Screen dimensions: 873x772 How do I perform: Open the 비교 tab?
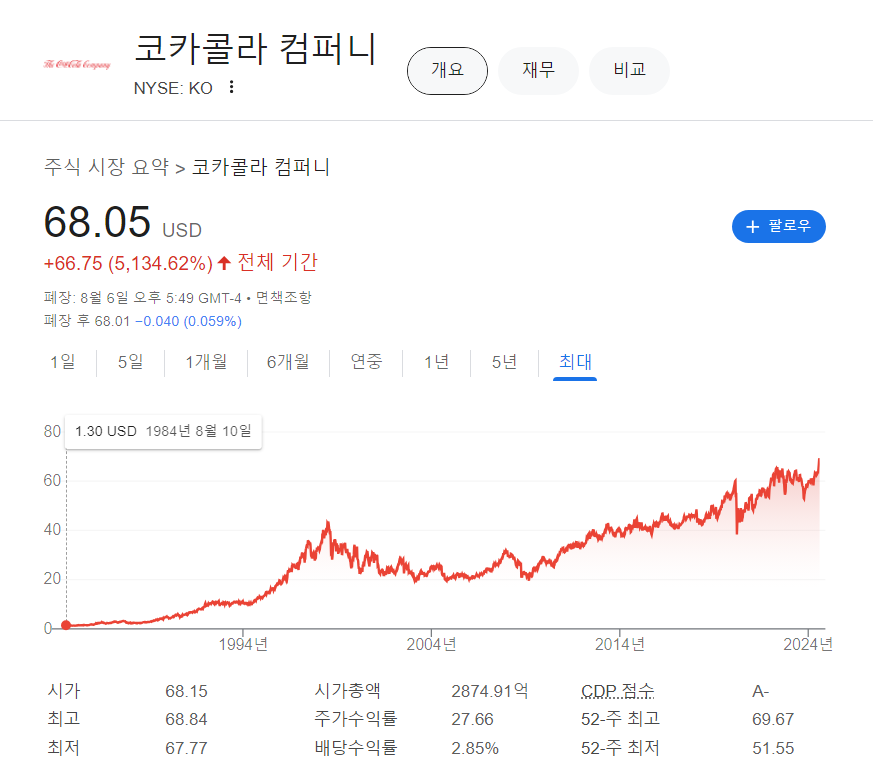pyautogui.click(x=629, y=71)
